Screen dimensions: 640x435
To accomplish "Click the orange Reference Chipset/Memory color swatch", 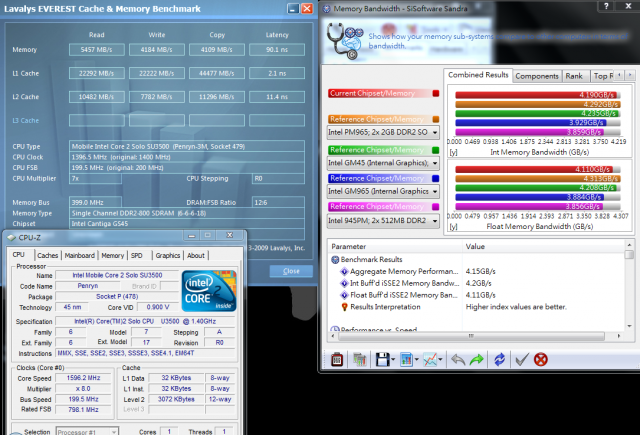I will (x=436, y=120).
